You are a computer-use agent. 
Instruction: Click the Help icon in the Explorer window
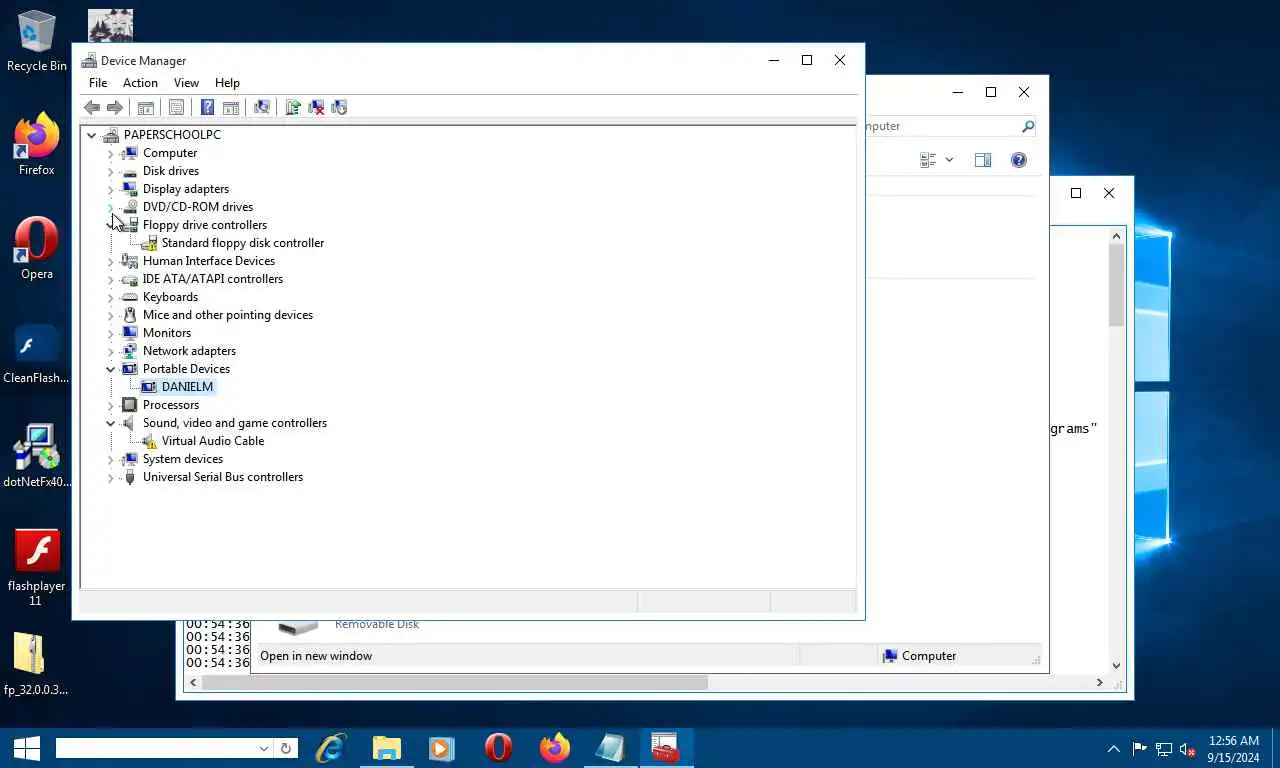pyautogui.click(x=1019, y=160)
